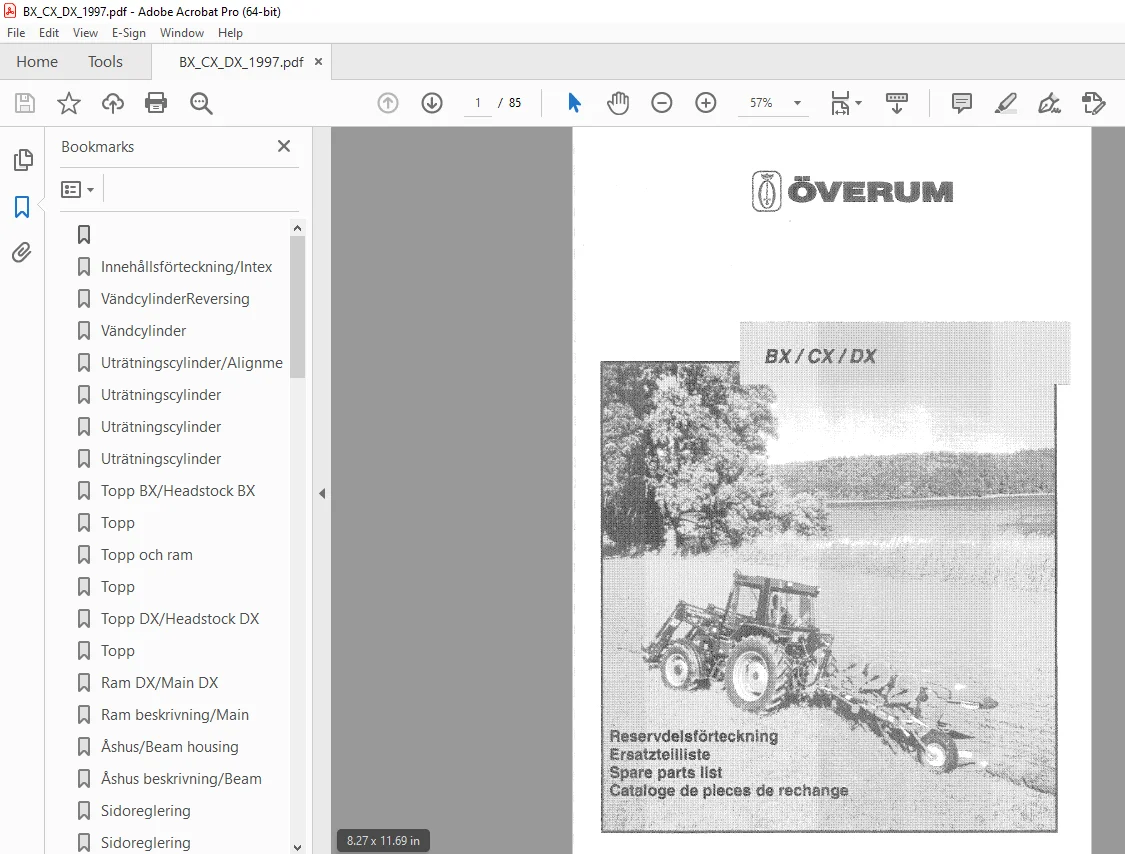Activate the Hand pan tool

point(618,103)
